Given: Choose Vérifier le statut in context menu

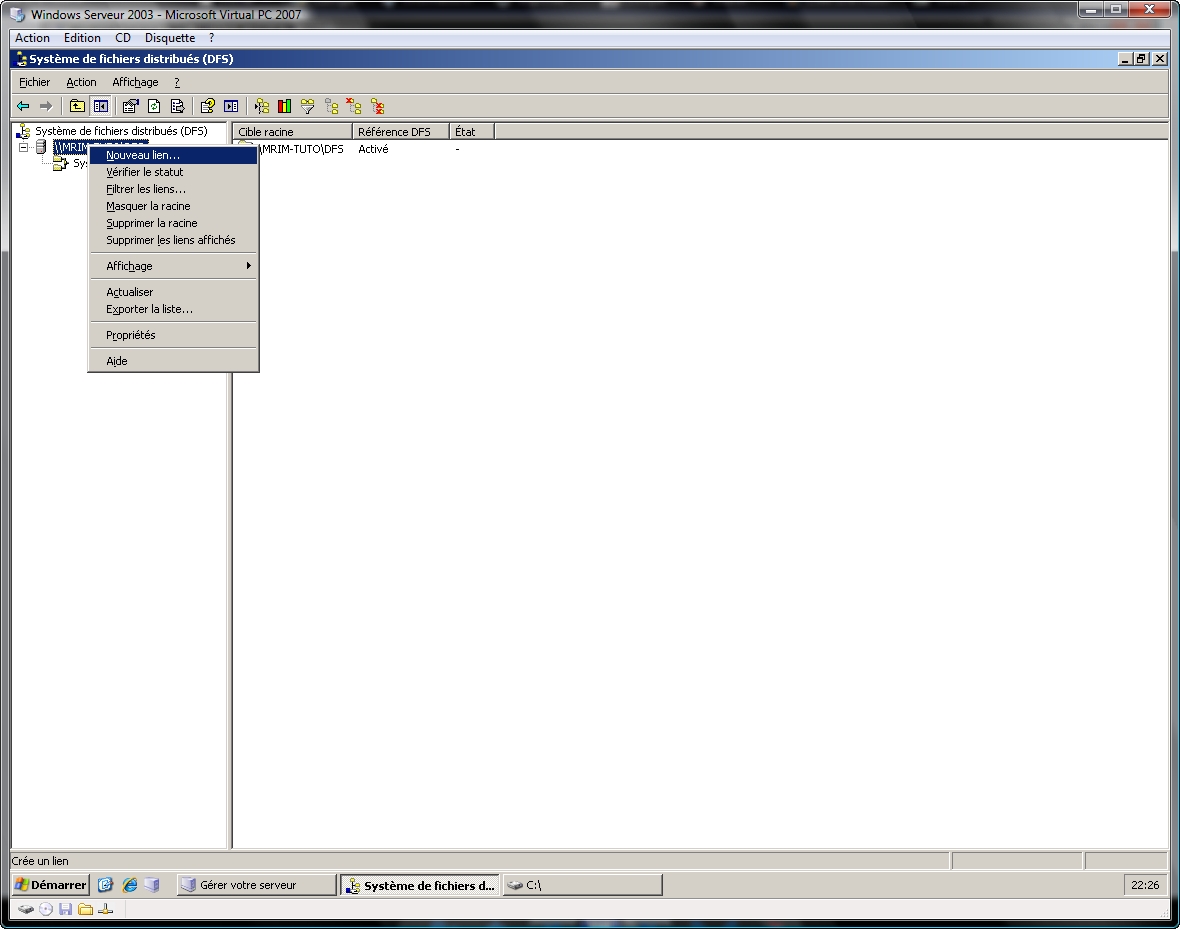Looking at the screenshot, I should click(173, 172).
